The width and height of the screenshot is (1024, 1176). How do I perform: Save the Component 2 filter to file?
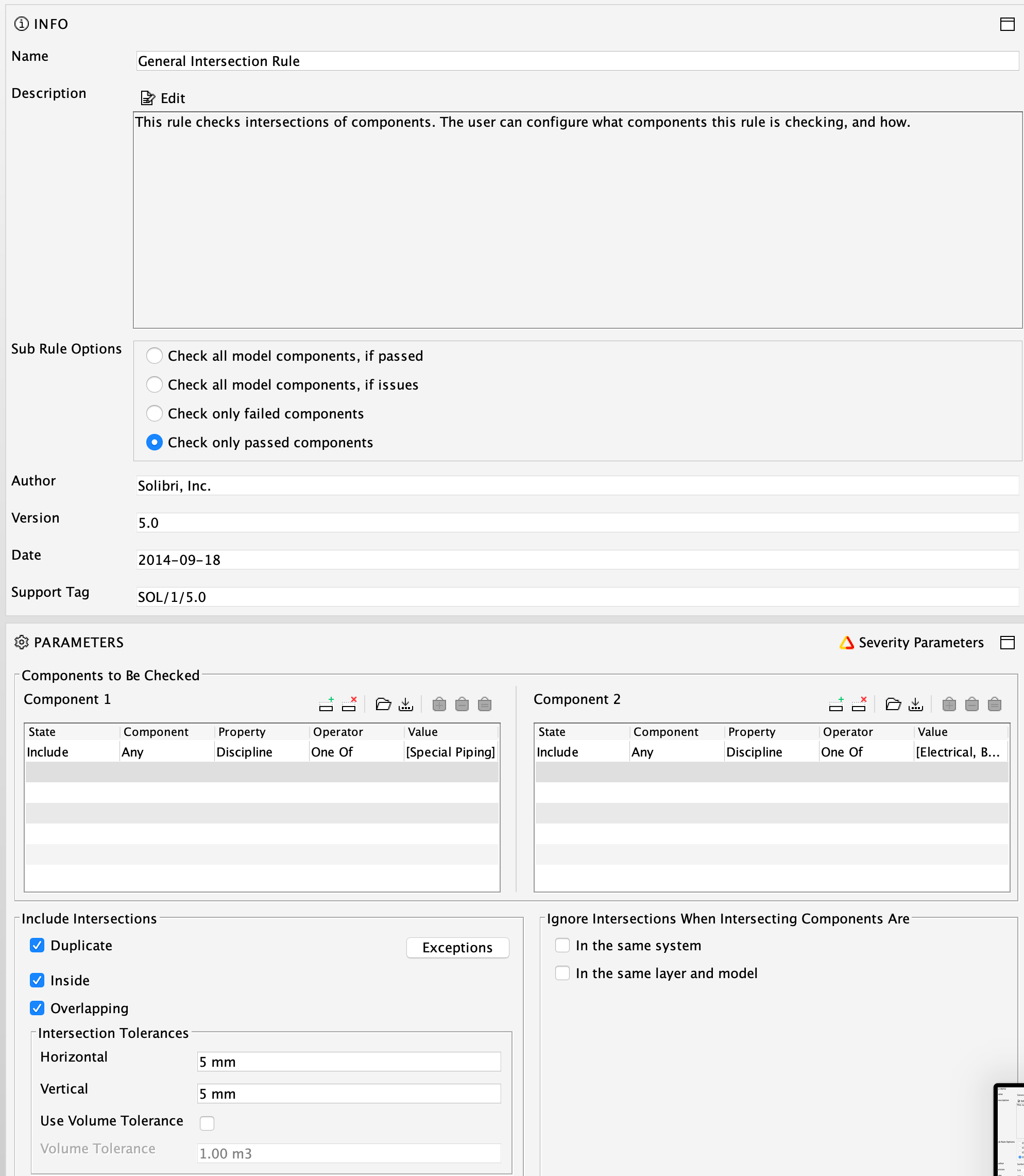(915, 704)
